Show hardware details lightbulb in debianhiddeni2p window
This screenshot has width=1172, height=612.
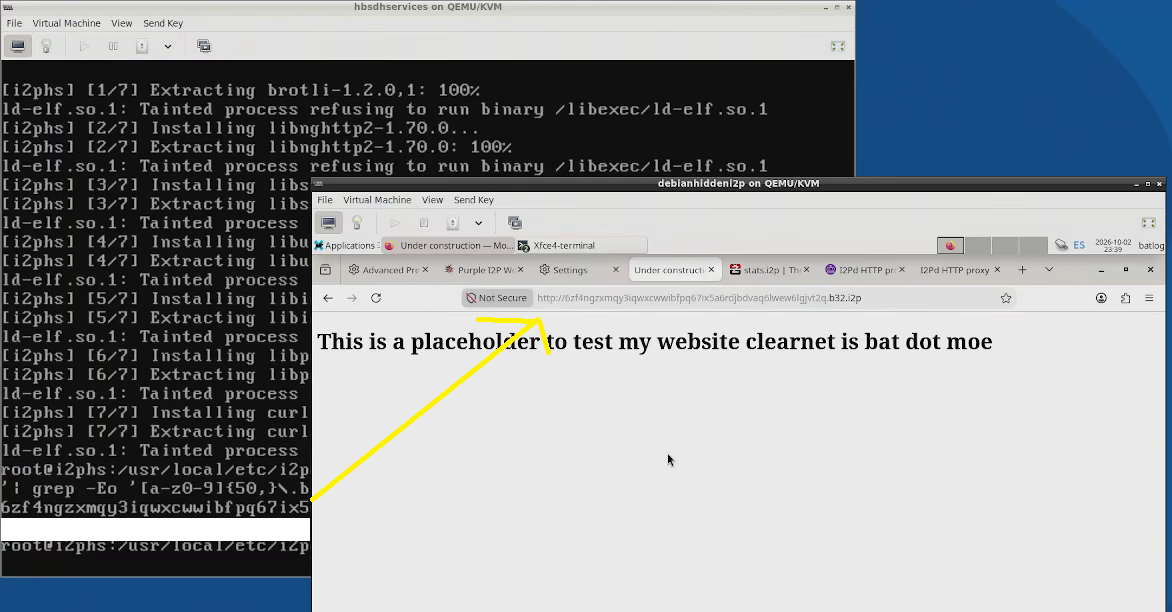[357, 223]
